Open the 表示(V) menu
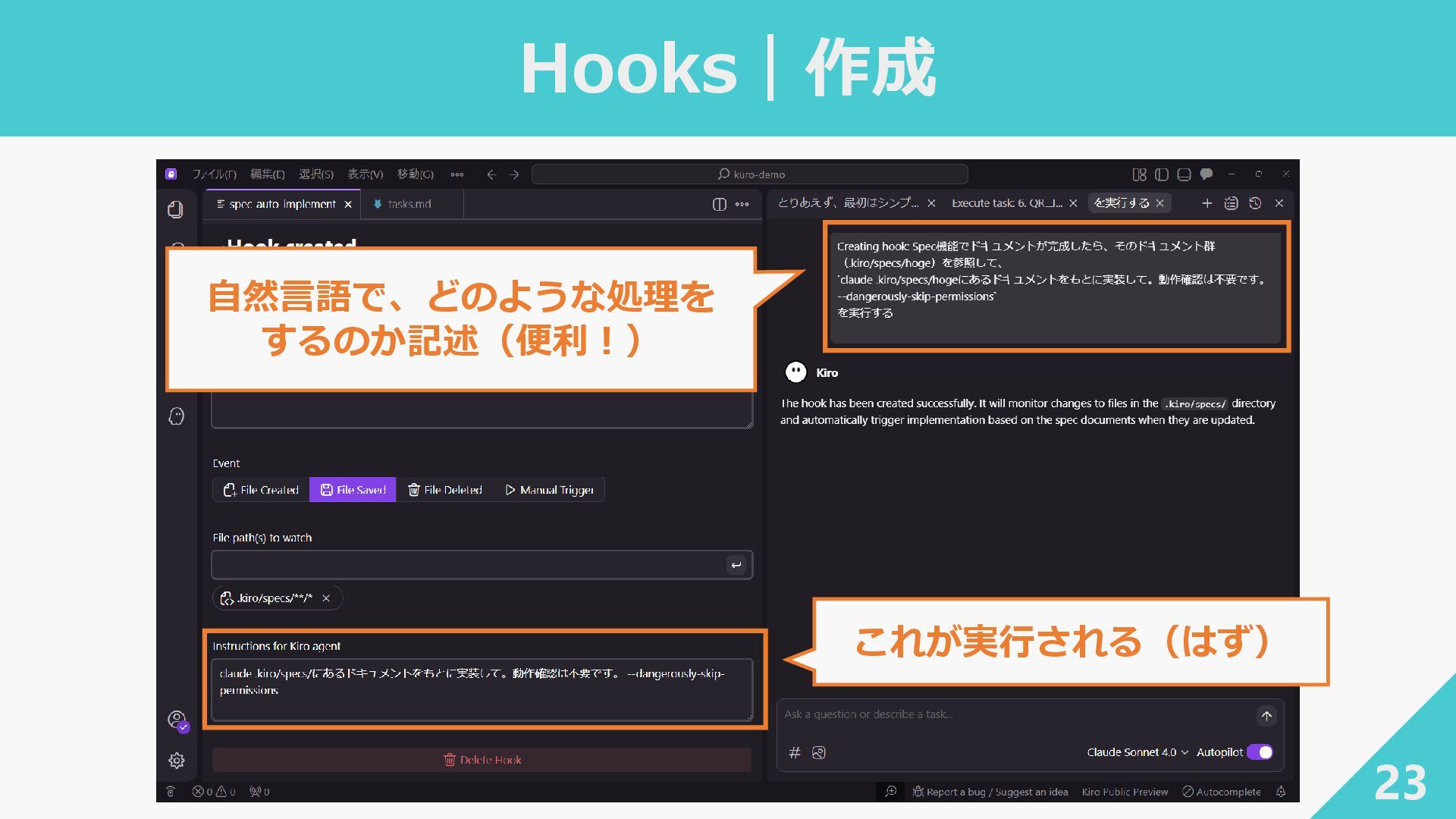 (366, 174)
